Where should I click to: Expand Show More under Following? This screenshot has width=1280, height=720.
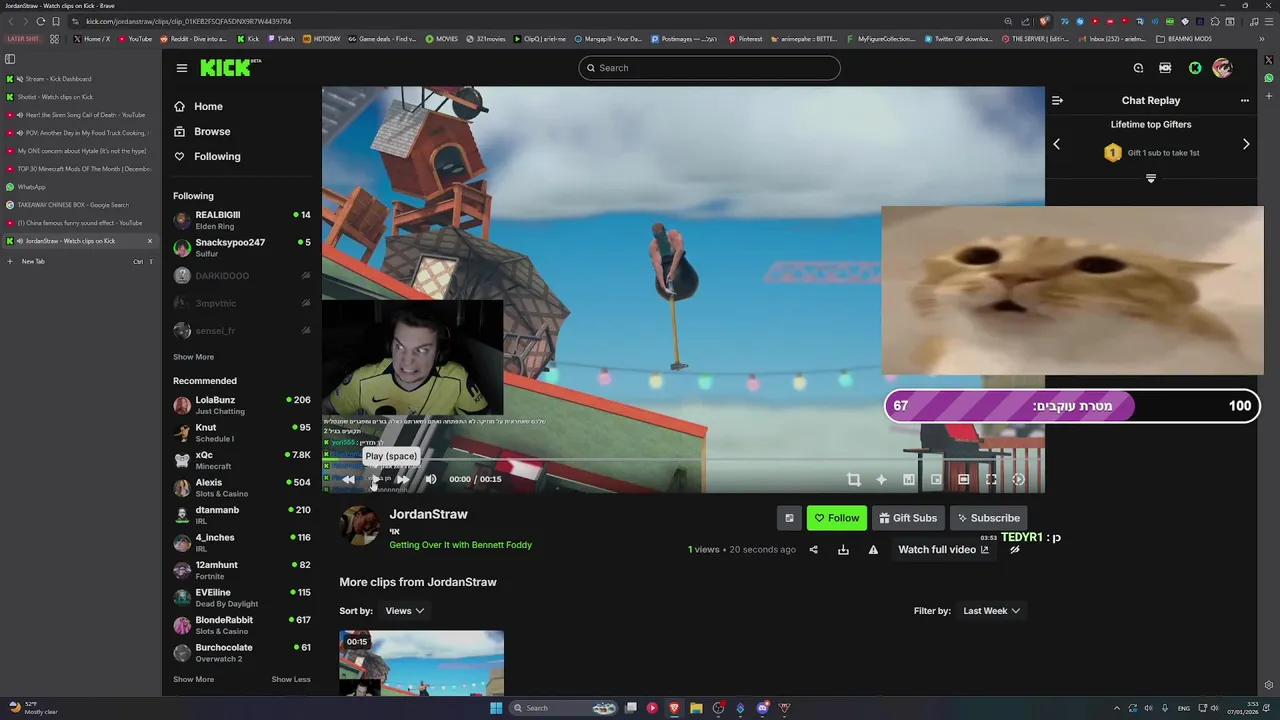[x=193, y=357]
